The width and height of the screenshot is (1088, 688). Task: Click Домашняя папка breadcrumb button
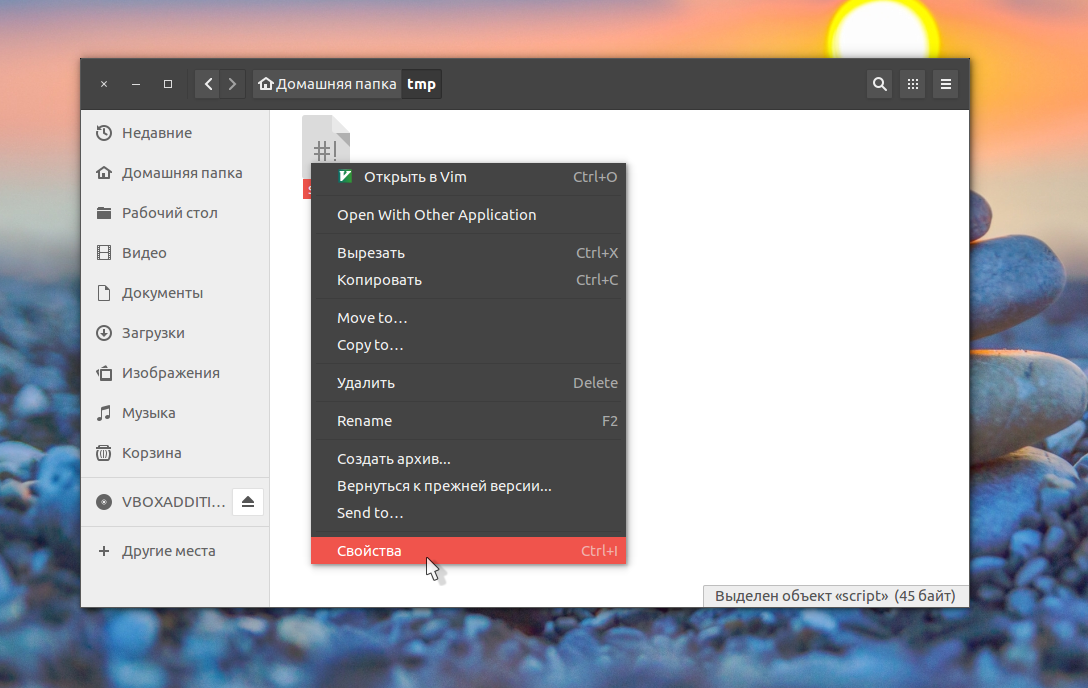click(327, 84)
